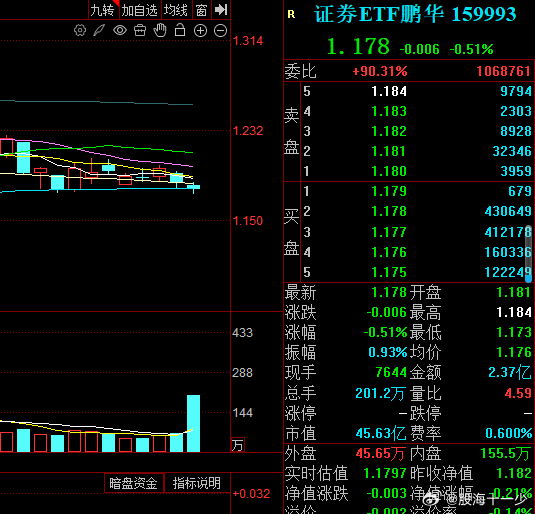Viewport: 535px width, 514px height.
Task: Open the toolbox briefcase icon
Action: pyautogui.click(x=140, y=30)
